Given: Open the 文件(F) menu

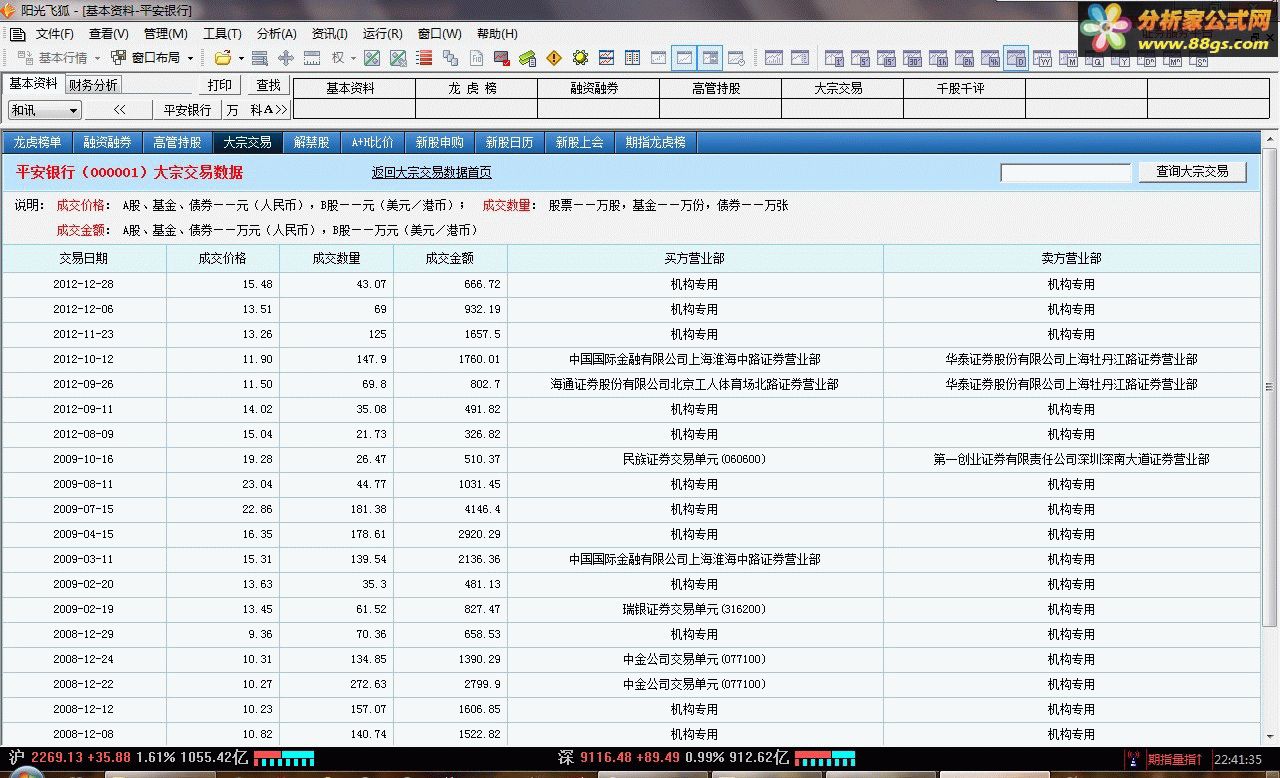Looking at the screenshot, I should (55, 34).
